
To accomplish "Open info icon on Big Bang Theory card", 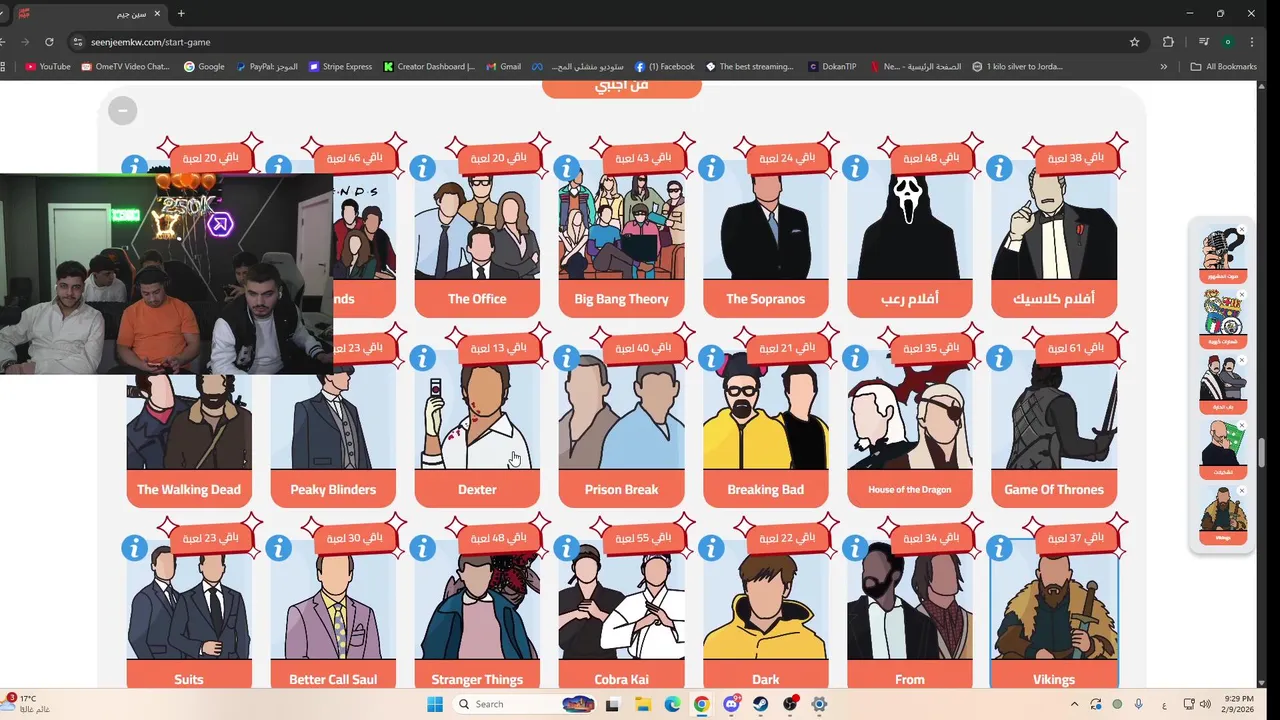I will (567, 168).
